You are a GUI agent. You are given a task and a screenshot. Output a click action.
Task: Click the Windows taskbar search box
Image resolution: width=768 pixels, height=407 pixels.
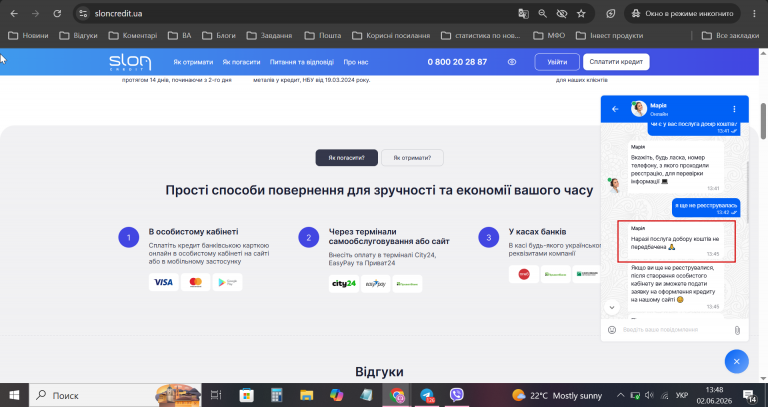[x=116, y=395]
